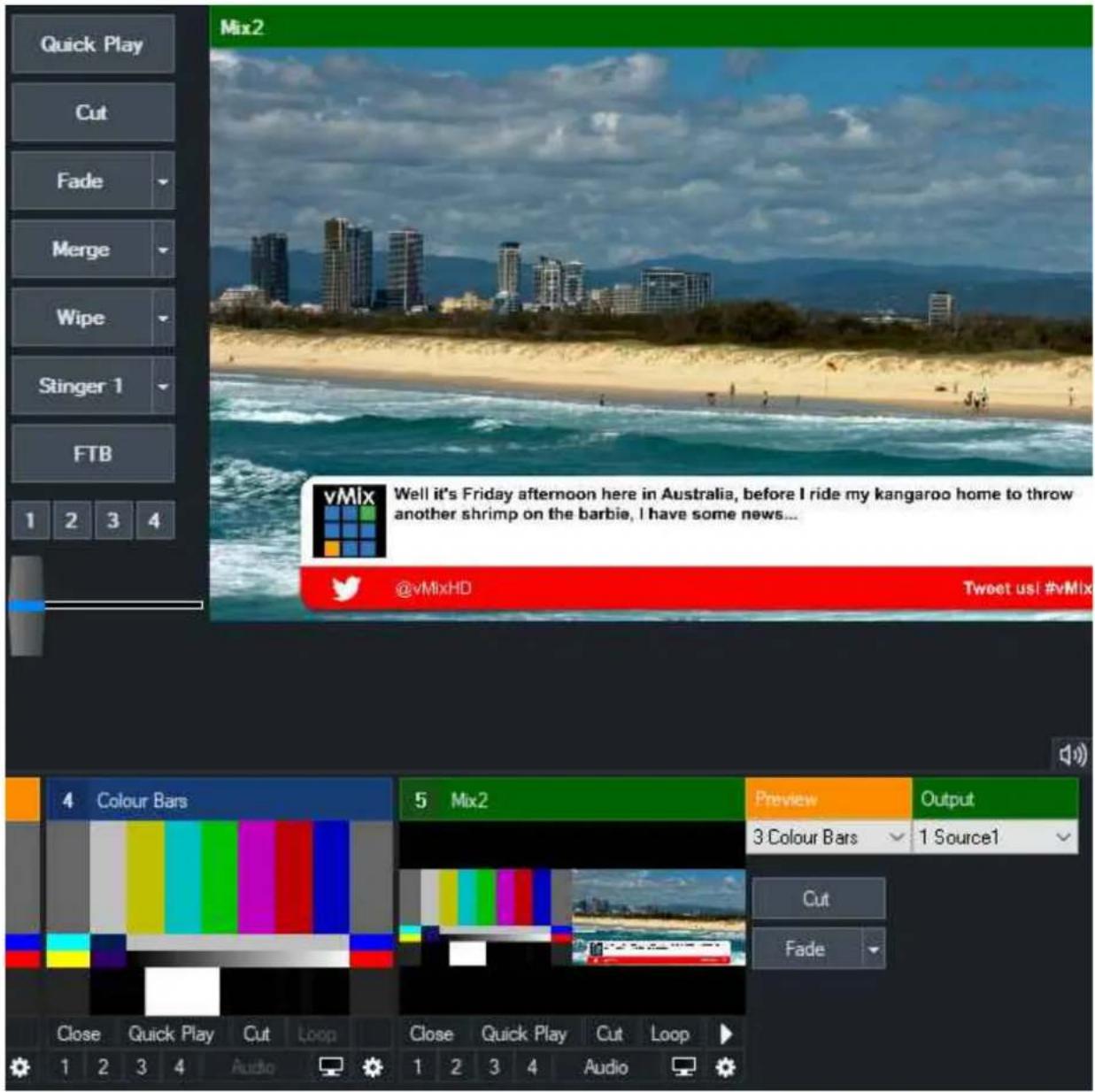Click the monitor icon under Colour Bars input
This screenshot has width=1095, height=1092.
pos(331,1067)
